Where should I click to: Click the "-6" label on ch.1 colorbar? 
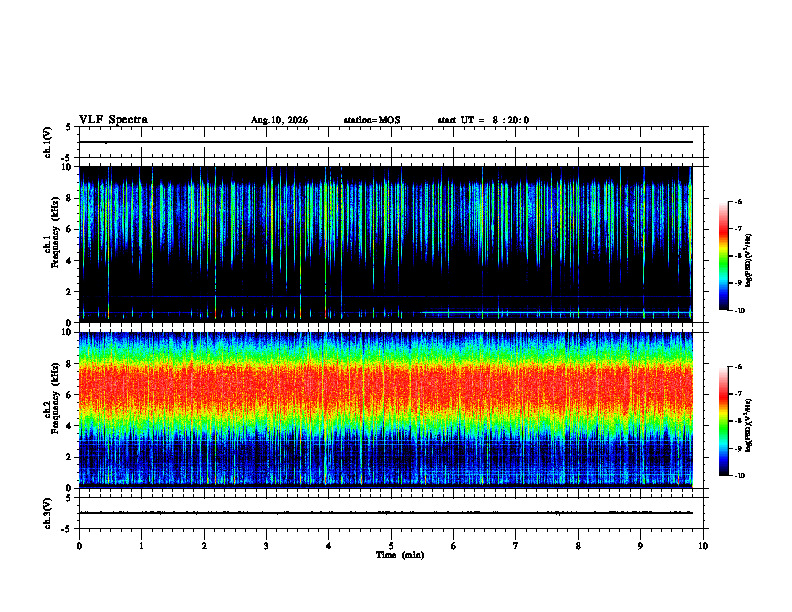pyautogui.click(x=738, y=201)
